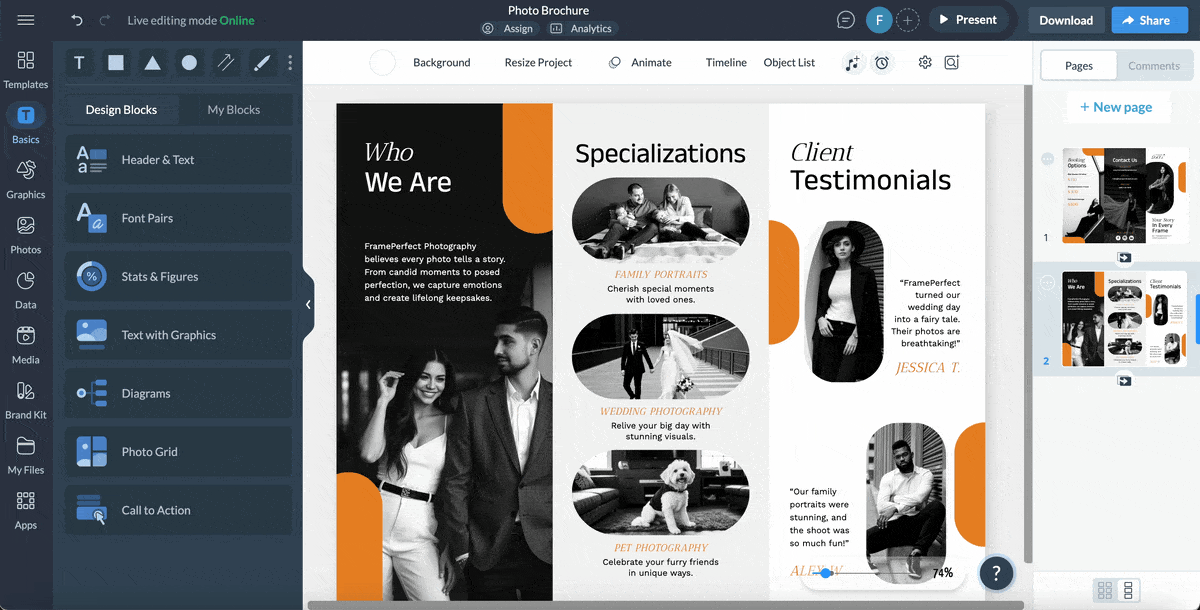1200x610 pixels.
Task: Open the audio music note icon
Action: pyautogui.click(x=852, y=63)
